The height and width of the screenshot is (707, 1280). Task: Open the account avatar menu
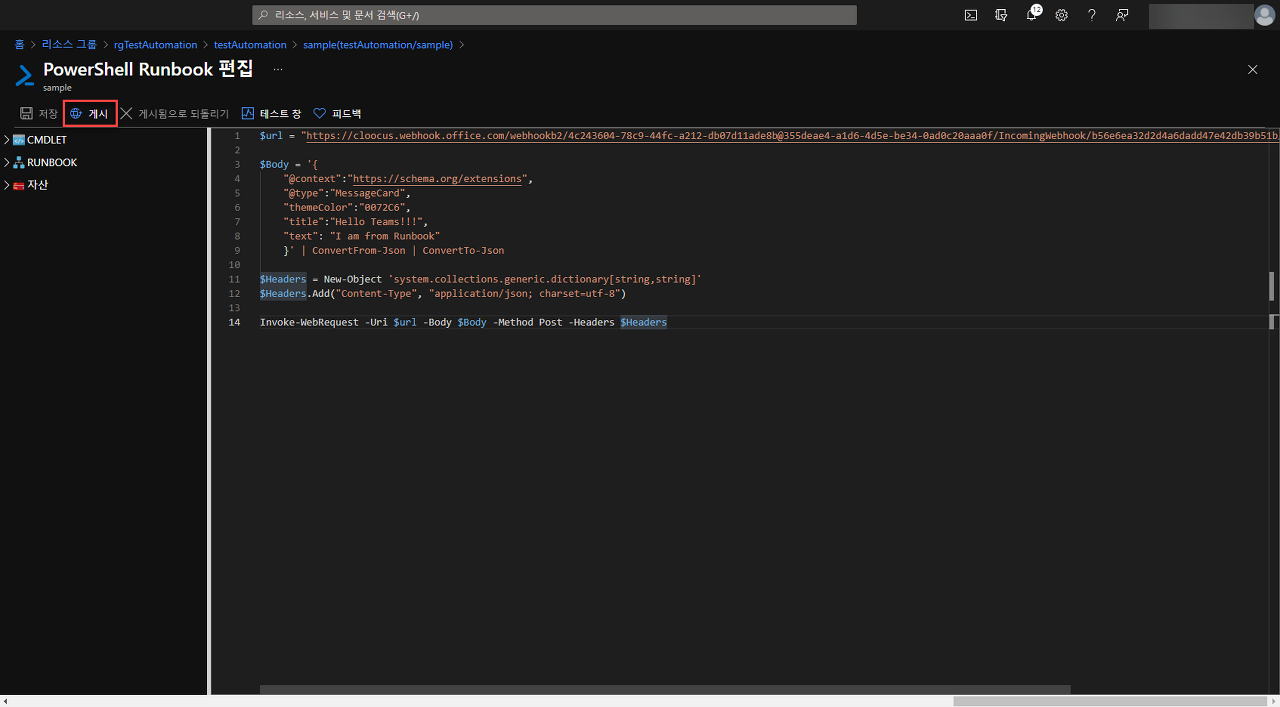(1266, 15)
